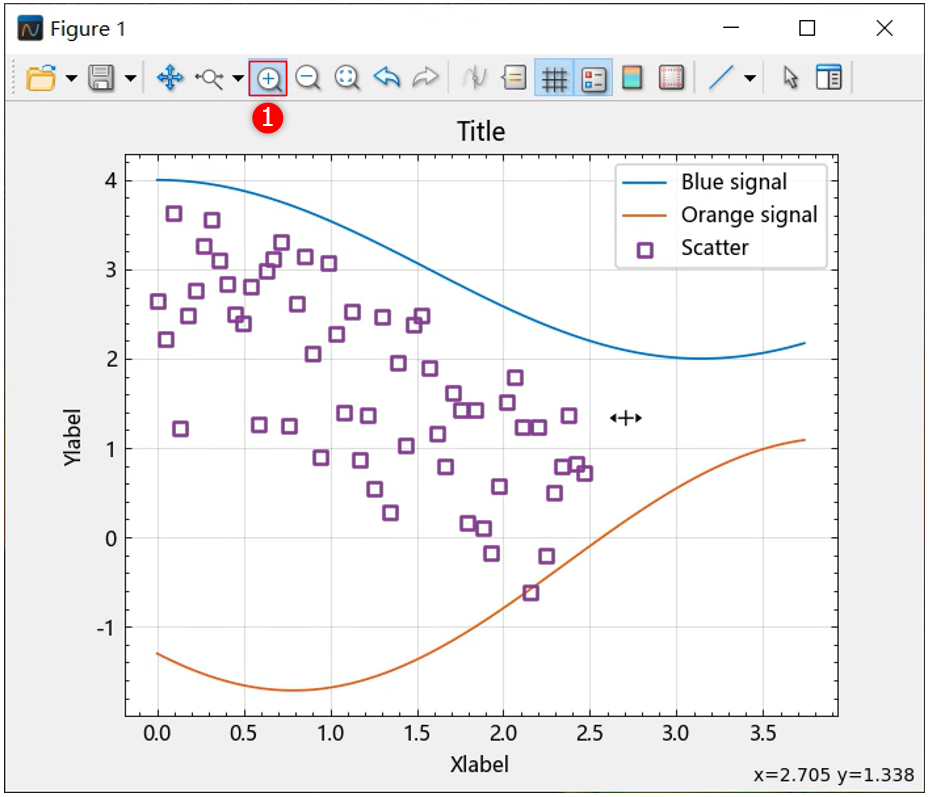Image resolution: width=929 pixels, height=797 pixels.
Task: Expand the save dropdown arrow
Action: pos(131,79)
